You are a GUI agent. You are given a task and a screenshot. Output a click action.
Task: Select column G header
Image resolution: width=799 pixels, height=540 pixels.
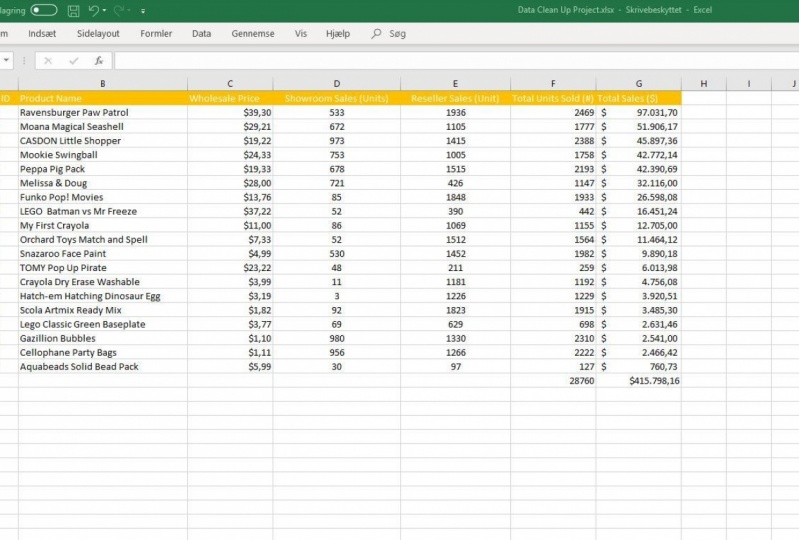point(638,84)
